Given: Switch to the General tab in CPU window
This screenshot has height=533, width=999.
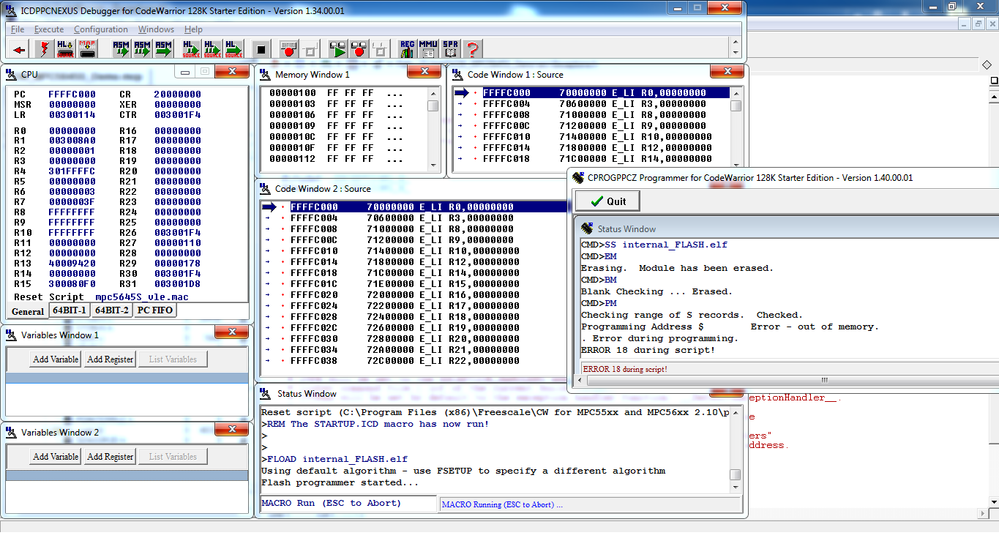Looking at the screenshot, I should 27,311.
